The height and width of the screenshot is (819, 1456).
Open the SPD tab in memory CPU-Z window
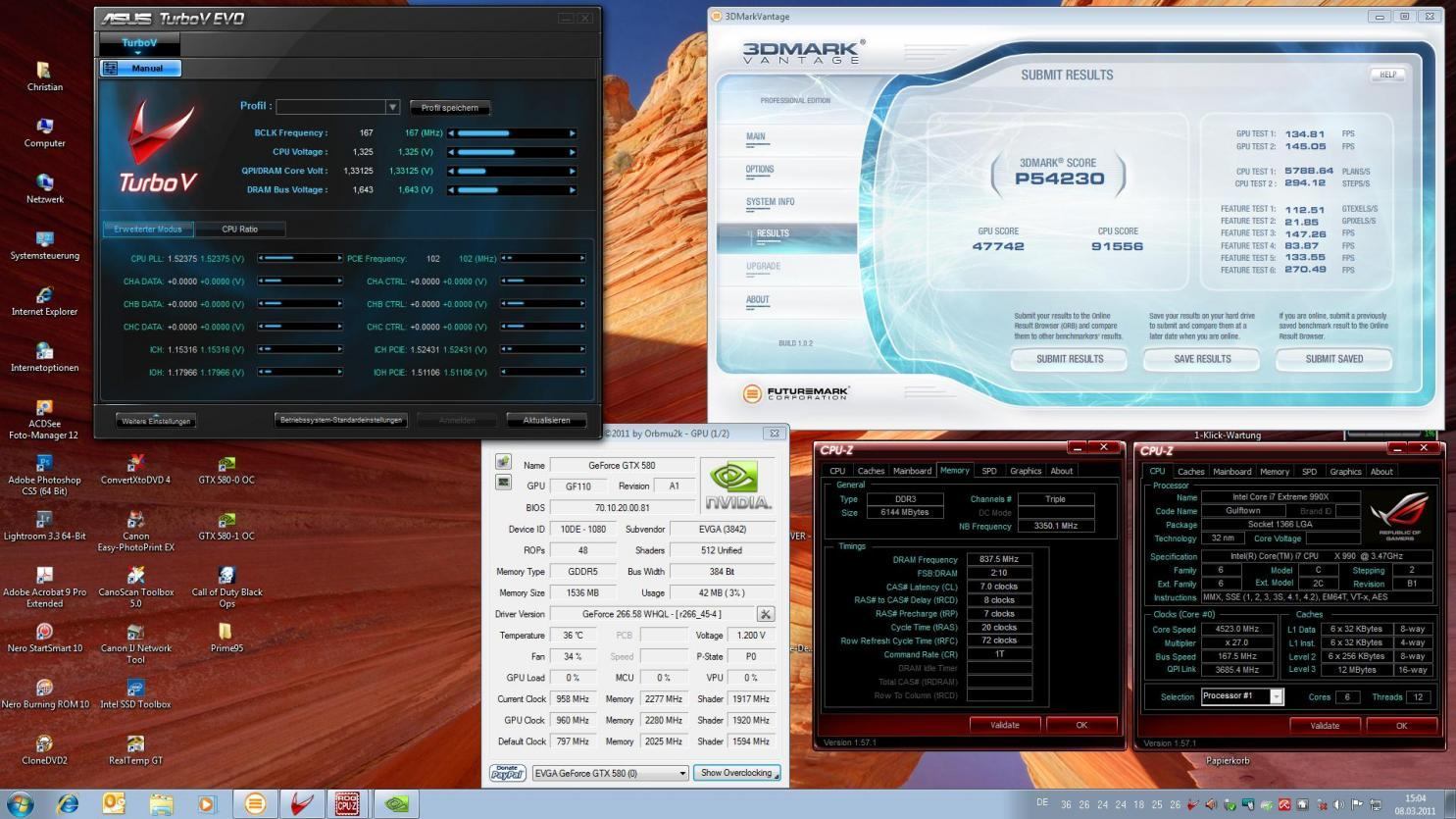[x=989, y=471]
